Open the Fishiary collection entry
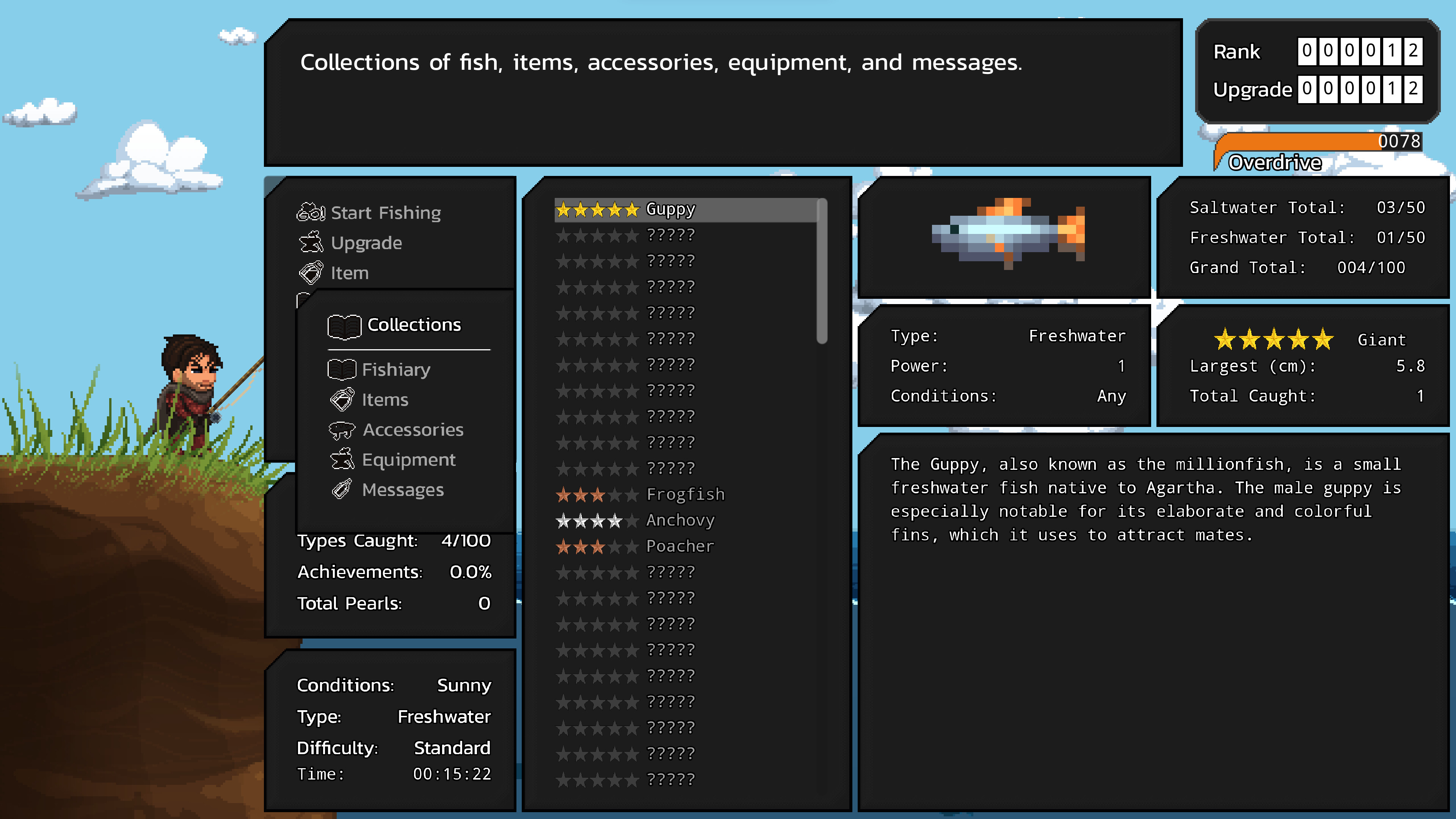The height and width of the screenshot is (819, 1456). point(395,369)
